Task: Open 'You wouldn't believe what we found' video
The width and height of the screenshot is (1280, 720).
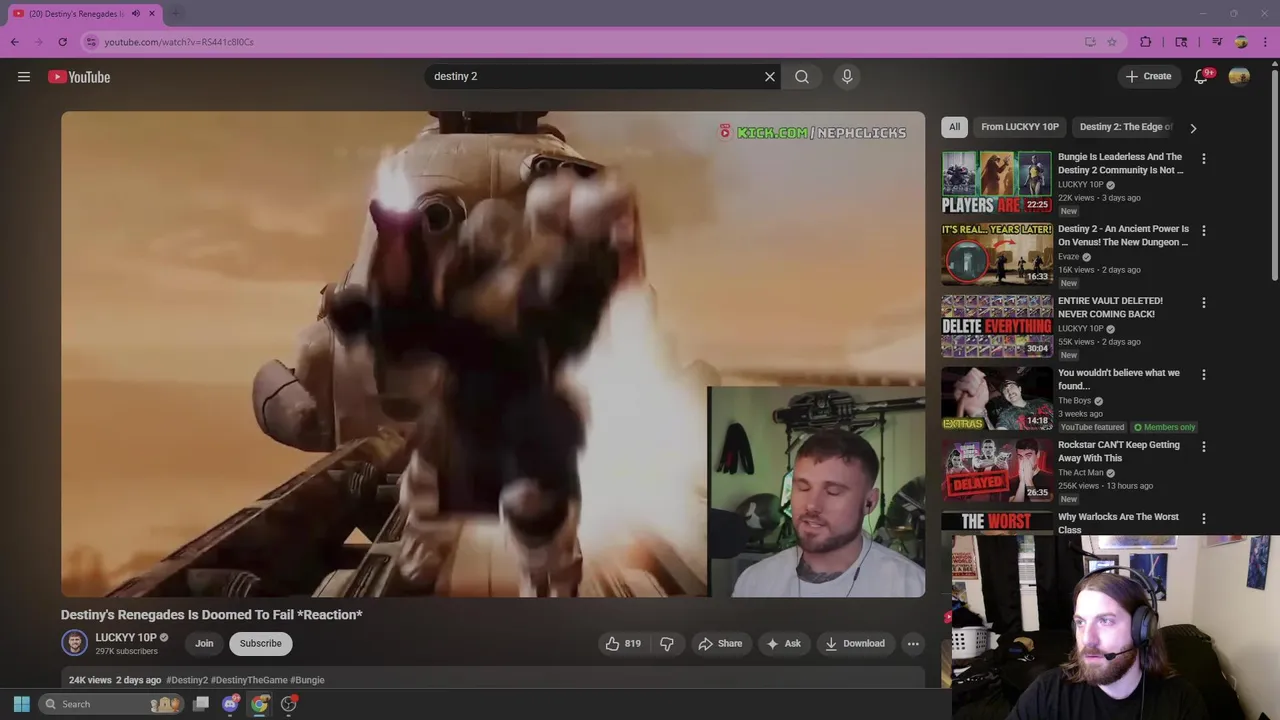Action: [996, 398]
